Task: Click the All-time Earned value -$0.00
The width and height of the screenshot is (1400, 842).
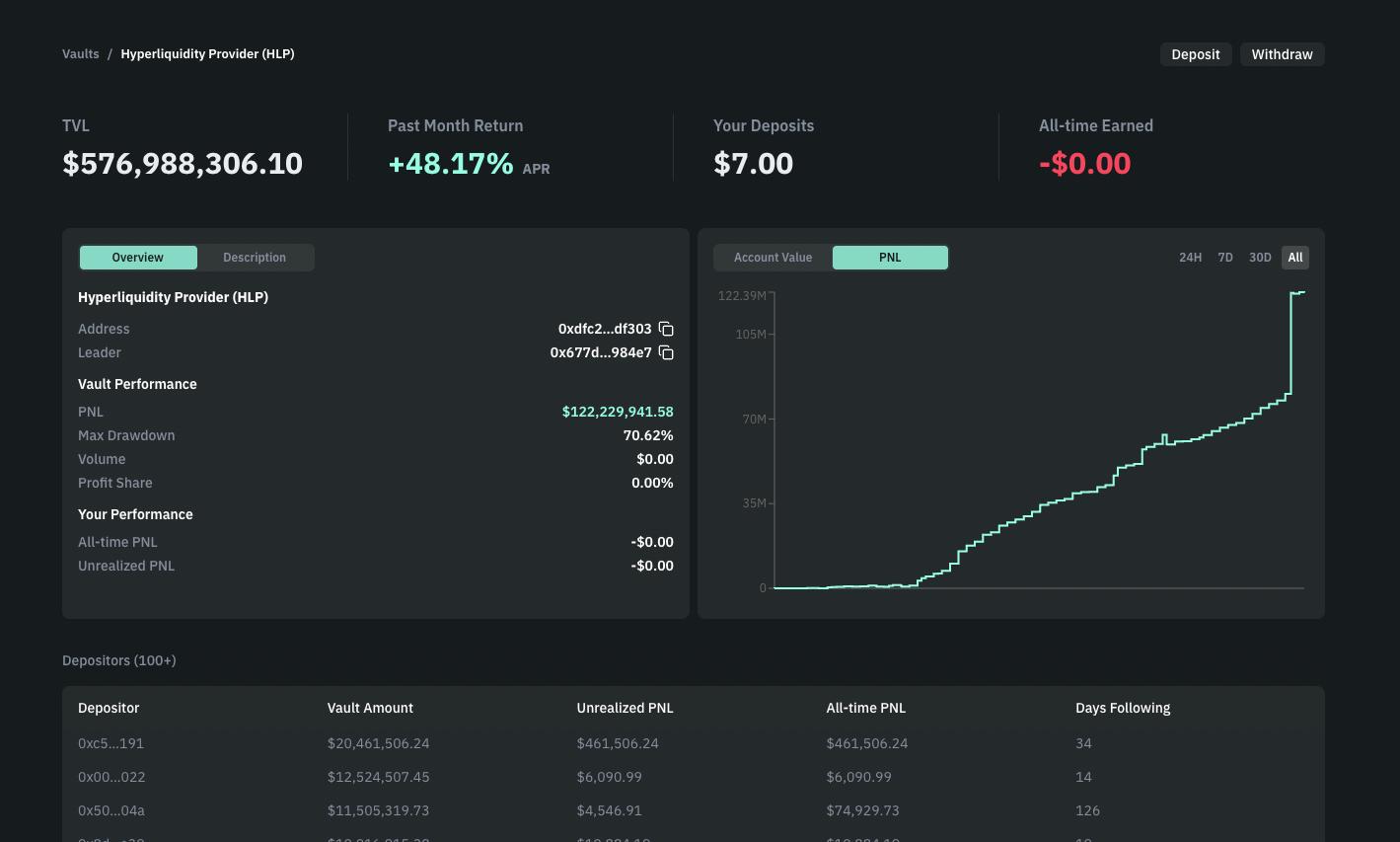Action: [x=1084, y=164]
